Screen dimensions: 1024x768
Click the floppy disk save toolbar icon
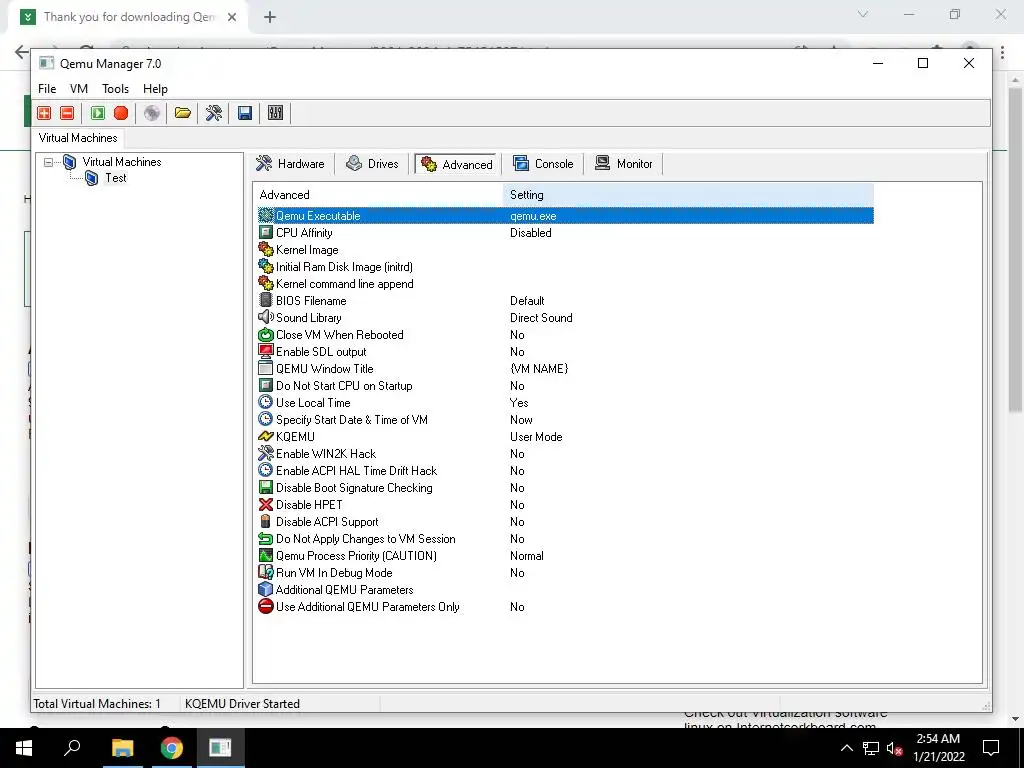click(245, 113)
